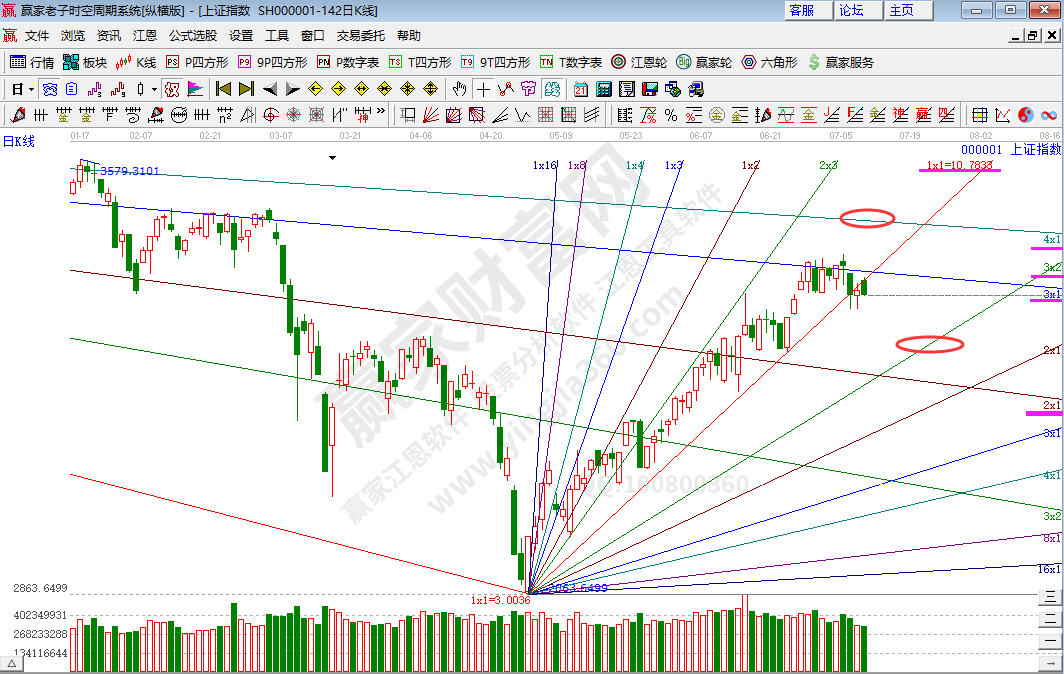Screen dimensions: 1064x674
Task: Select the percent sign drawing tool
Action: 670,115
